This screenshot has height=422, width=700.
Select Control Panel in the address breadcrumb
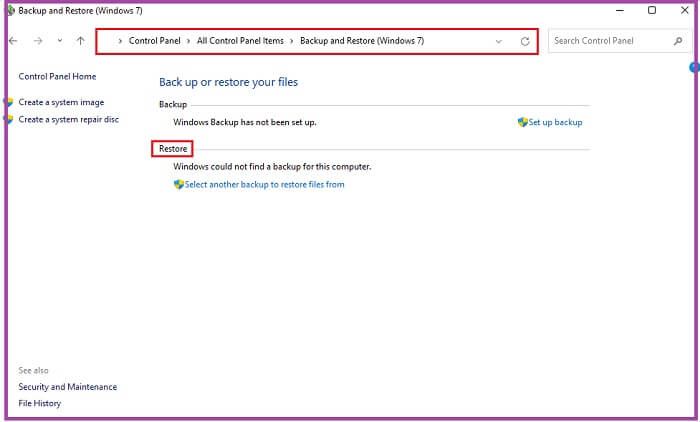pyautogui.click(x=154, y=41)
